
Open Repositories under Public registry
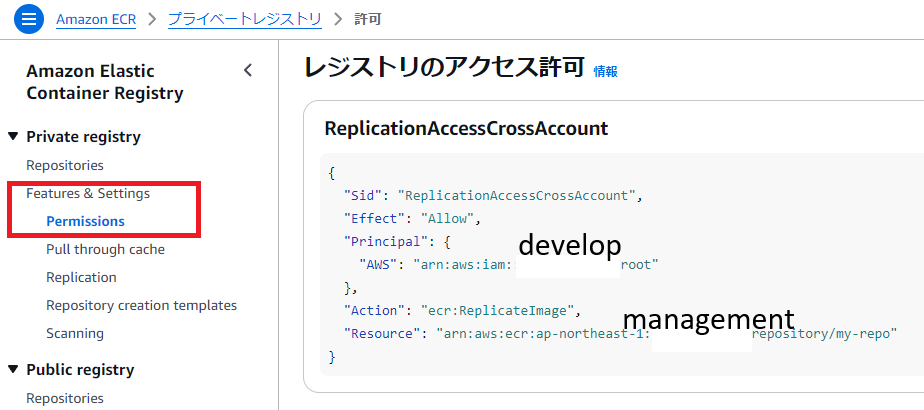pos(65,398)
